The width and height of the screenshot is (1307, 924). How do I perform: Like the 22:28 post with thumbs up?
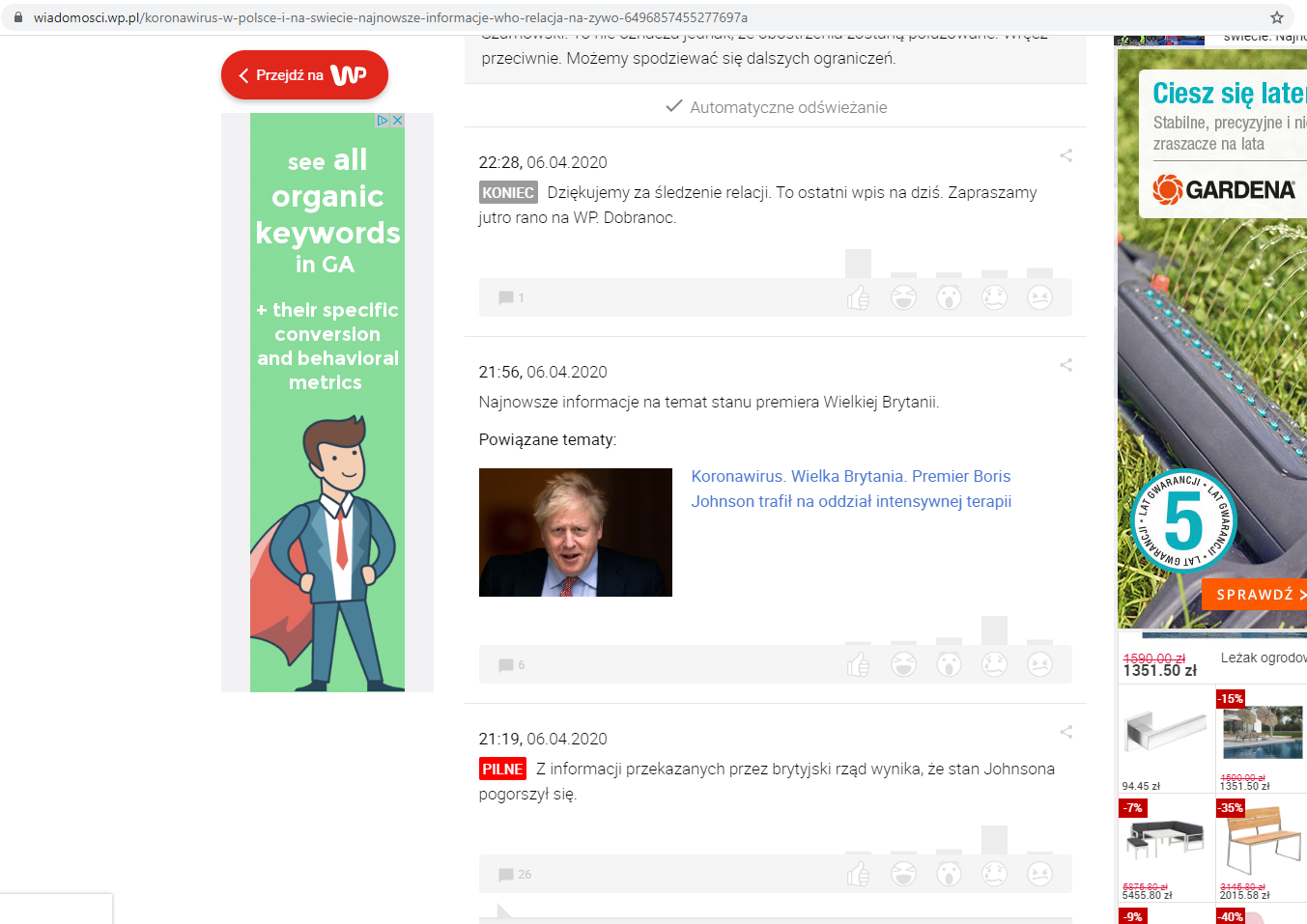858,297
